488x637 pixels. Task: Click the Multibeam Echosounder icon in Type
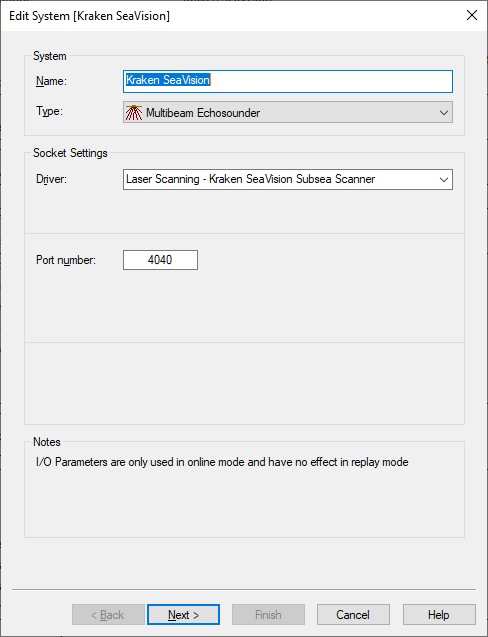[134, 113]
